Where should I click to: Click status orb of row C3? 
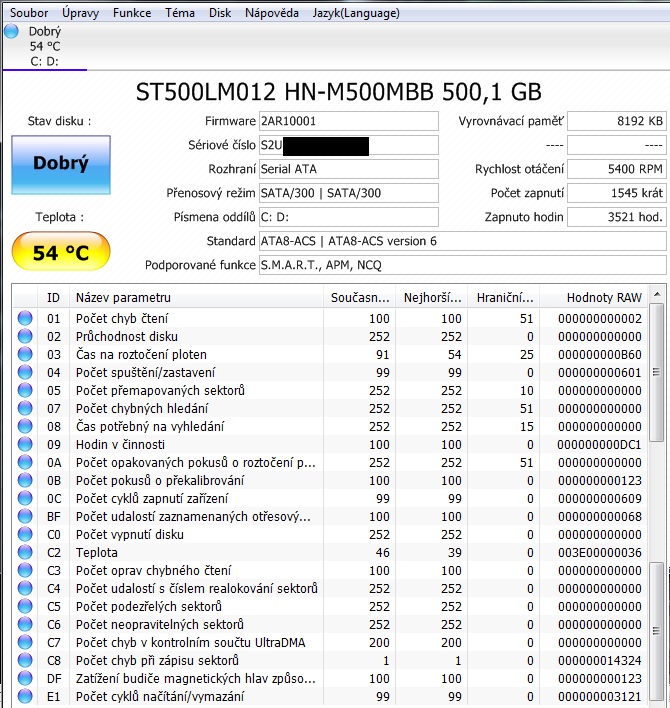[25, 570]
